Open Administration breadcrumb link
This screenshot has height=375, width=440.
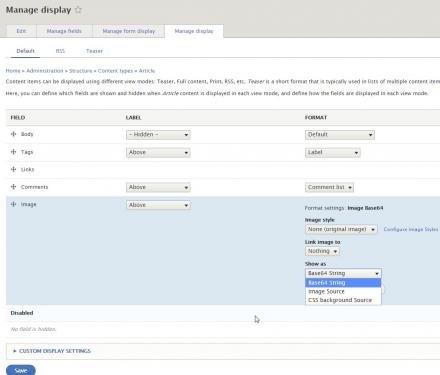[x=45, y=71]
